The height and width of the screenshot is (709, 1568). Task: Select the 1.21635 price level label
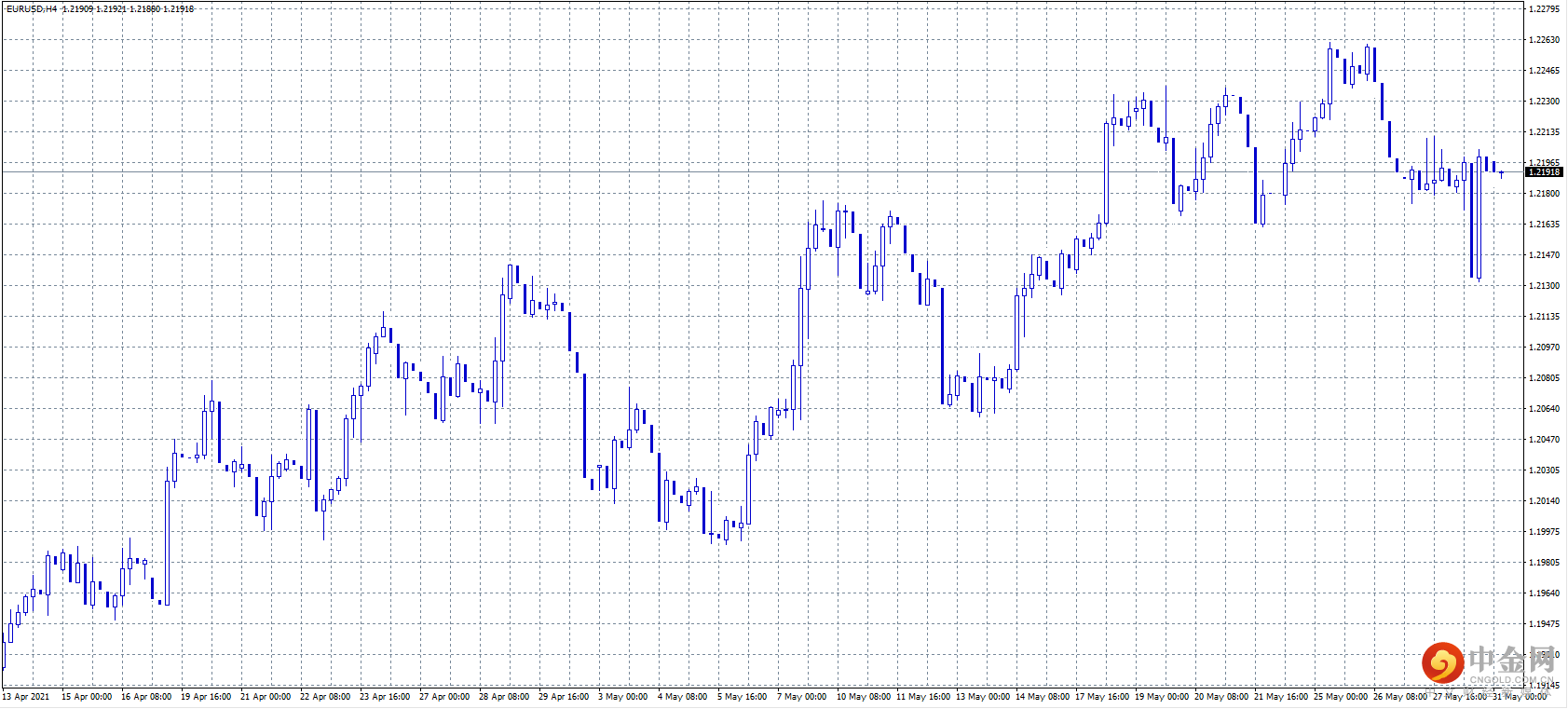pyautogui.click(x=1544, y=225)
